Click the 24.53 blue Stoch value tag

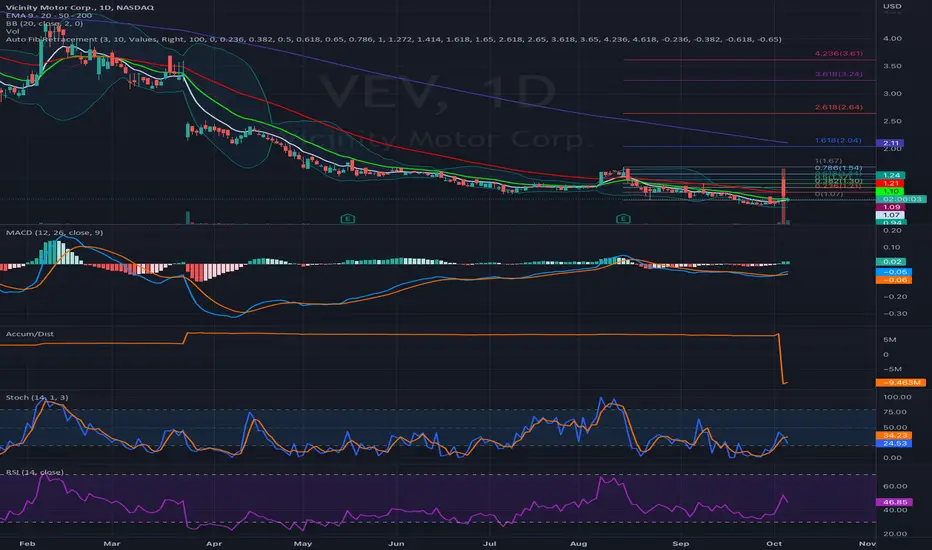[894, 444]
